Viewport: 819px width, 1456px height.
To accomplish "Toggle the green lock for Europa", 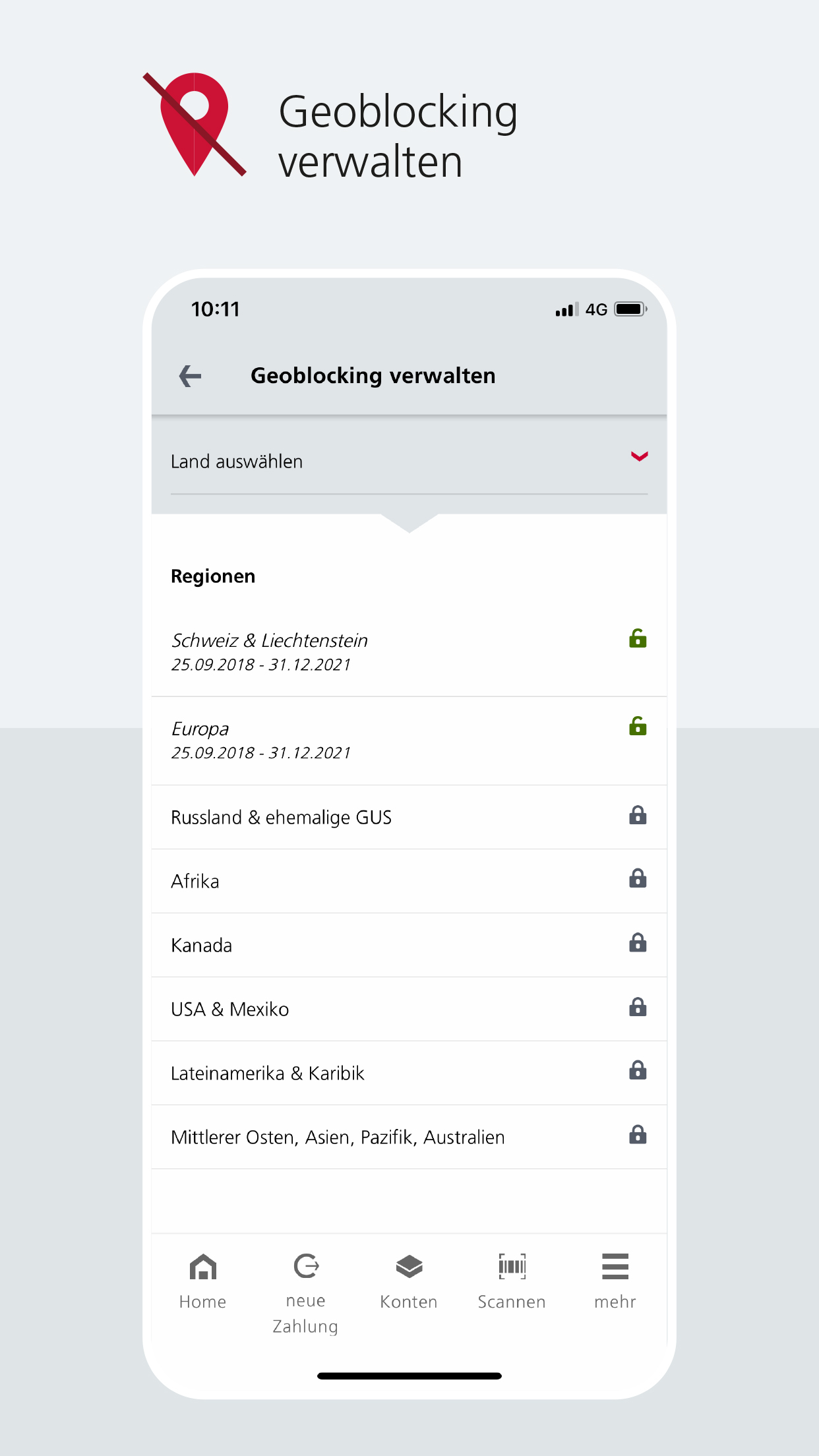I will tap(638, 726).
